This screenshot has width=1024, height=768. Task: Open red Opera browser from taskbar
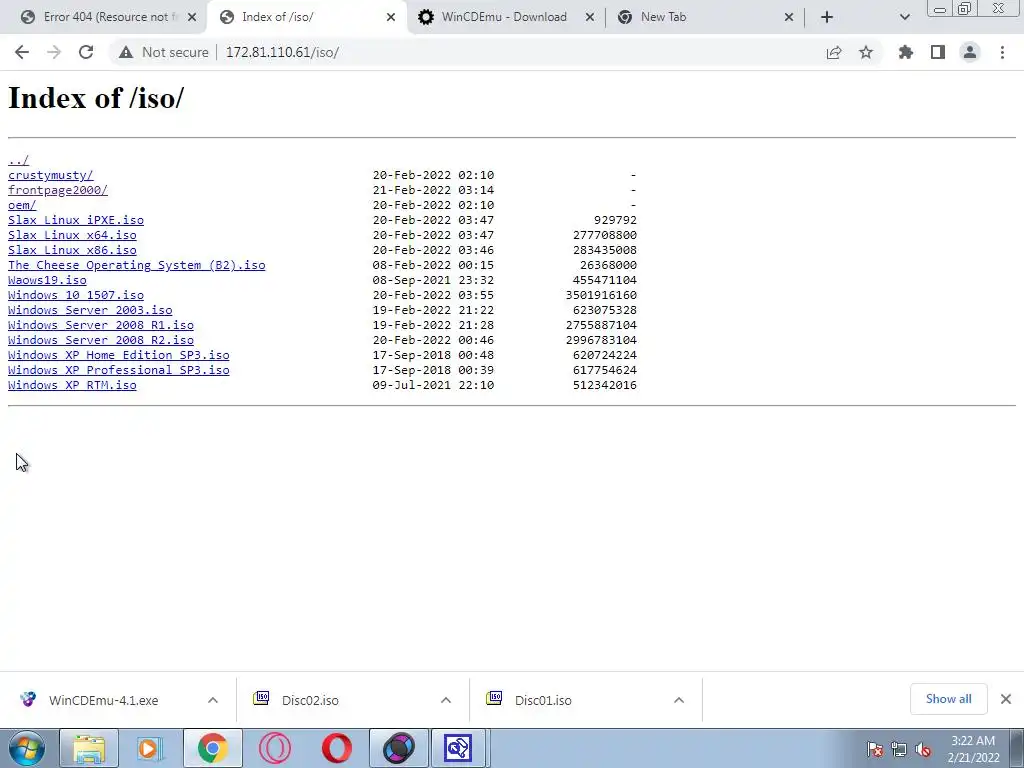[x=337, y=748]
